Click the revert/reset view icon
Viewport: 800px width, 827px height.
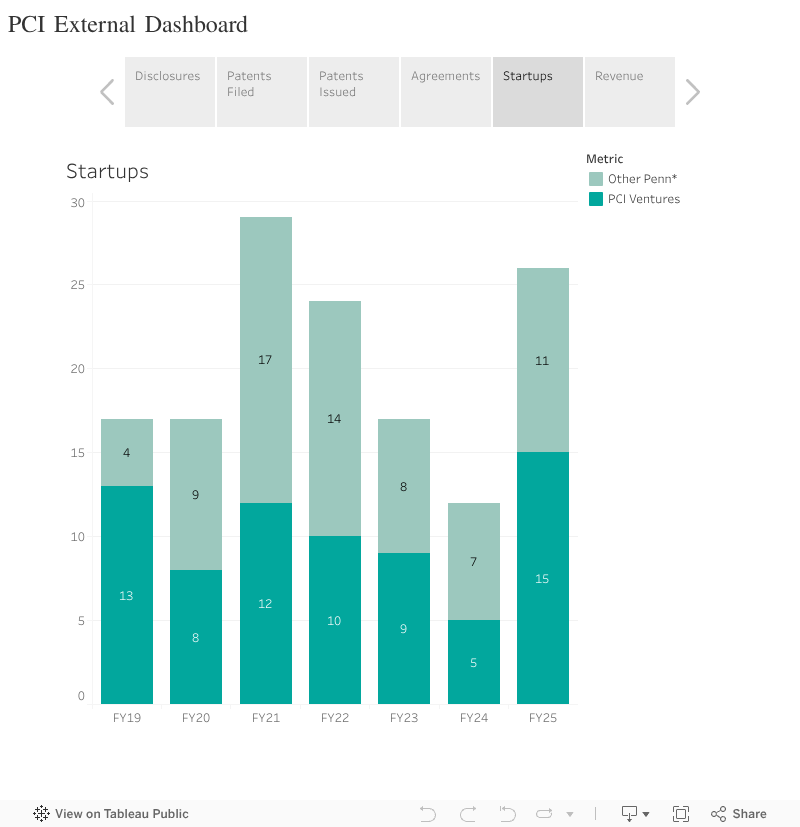[x=507, y=814]
